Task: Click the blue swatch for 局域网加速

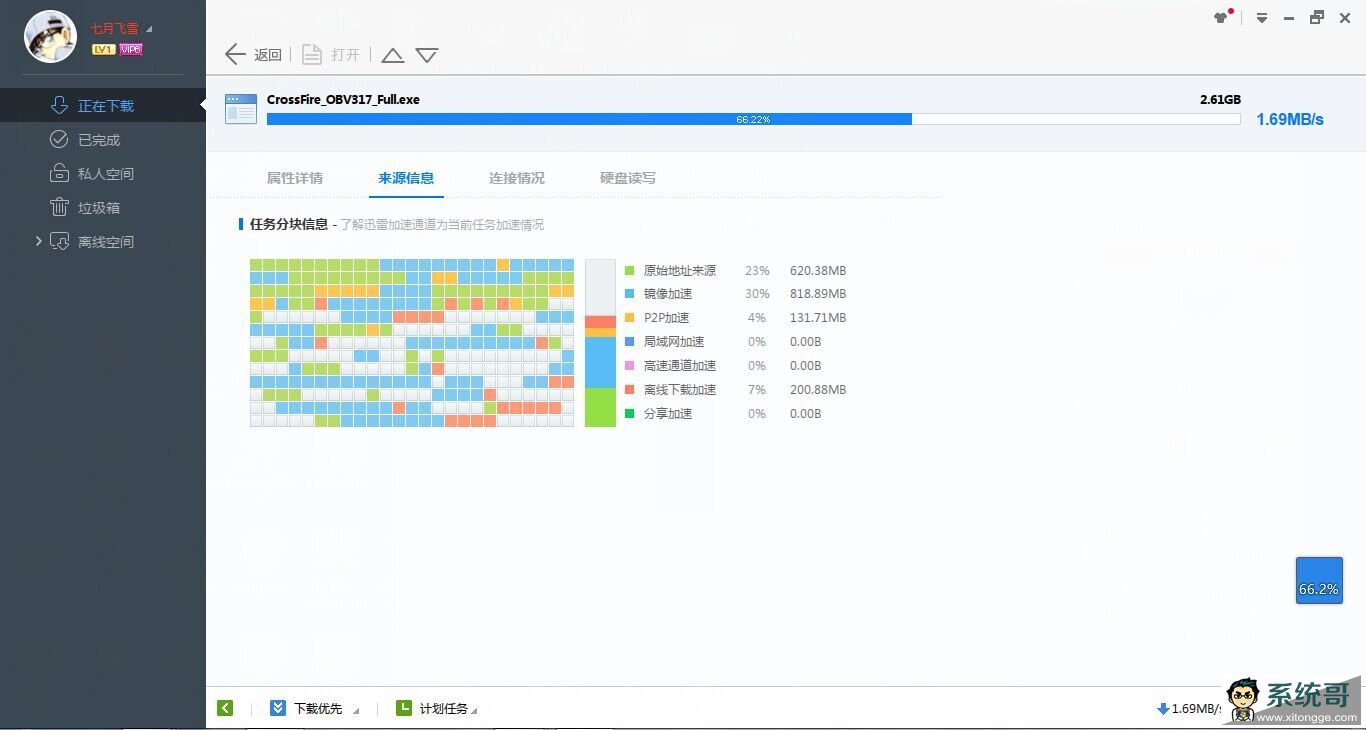Action: (630, 342)
